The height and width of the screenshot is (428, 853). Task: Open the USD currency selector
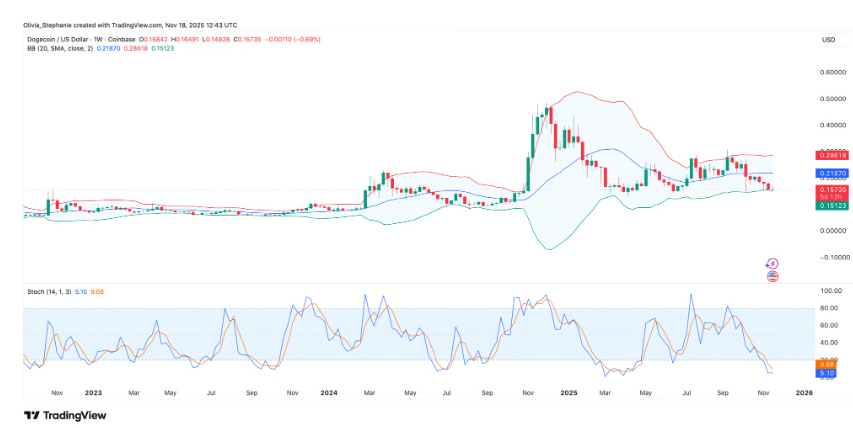coord(827,39)
